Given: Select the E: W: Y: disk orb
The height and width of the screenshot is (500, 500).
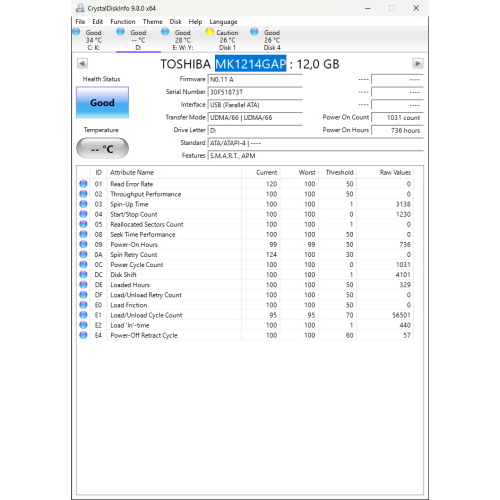Looking at the screenshot, I should (x=165, y=32).
